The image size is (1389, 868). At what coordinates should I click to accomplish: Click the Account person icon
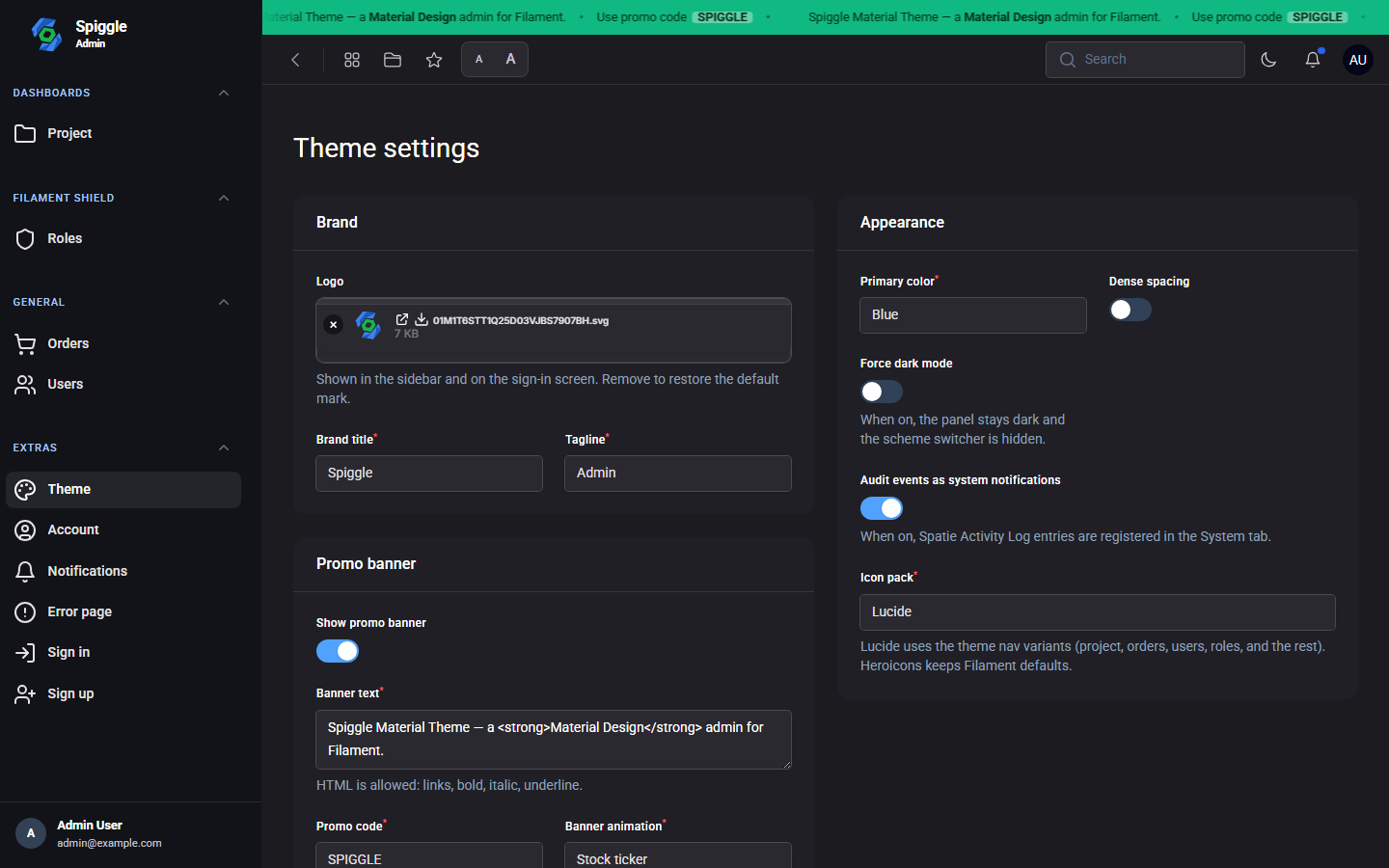coord(25,529)
